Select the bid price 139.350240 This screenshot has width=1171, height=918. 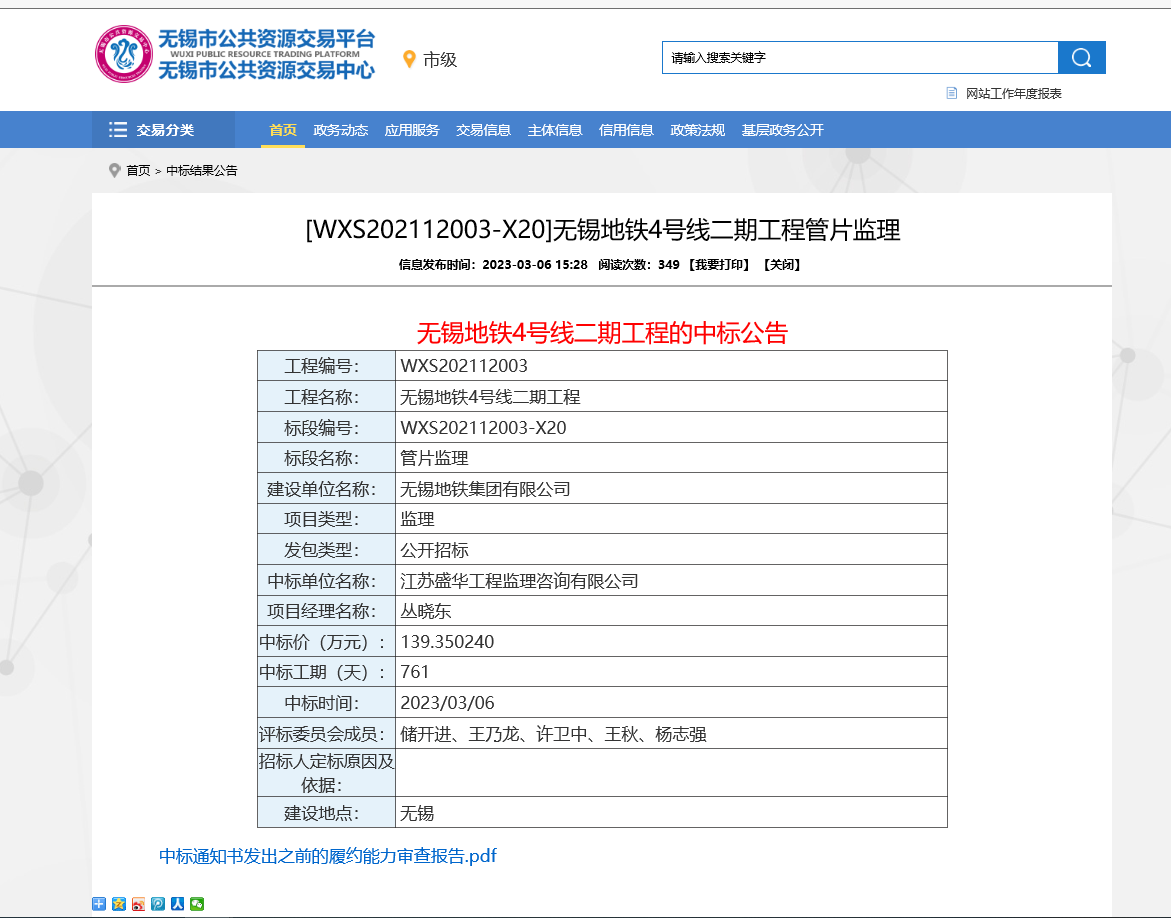[447, 642]
